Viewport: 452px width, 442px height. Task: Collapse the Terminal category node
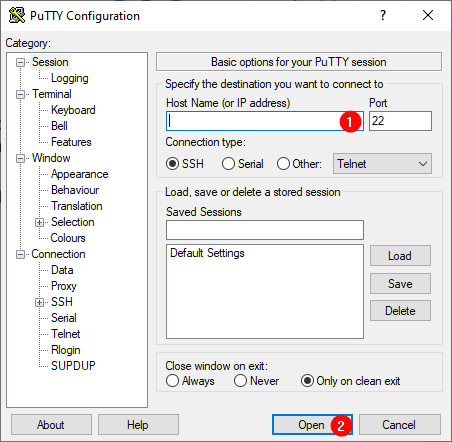[x=20, y=94]
